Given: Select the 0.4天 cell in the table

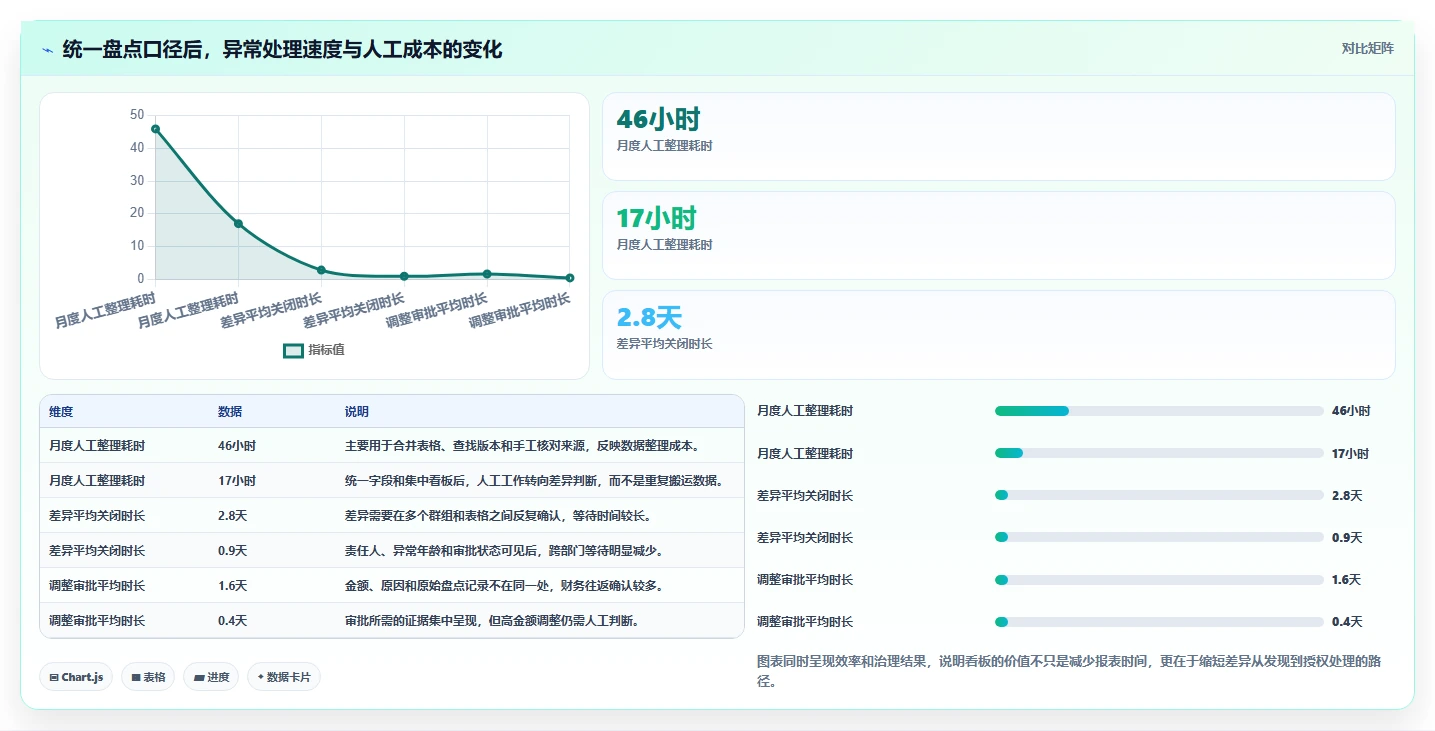Looking at the screenshot, I should pos(233,621).
